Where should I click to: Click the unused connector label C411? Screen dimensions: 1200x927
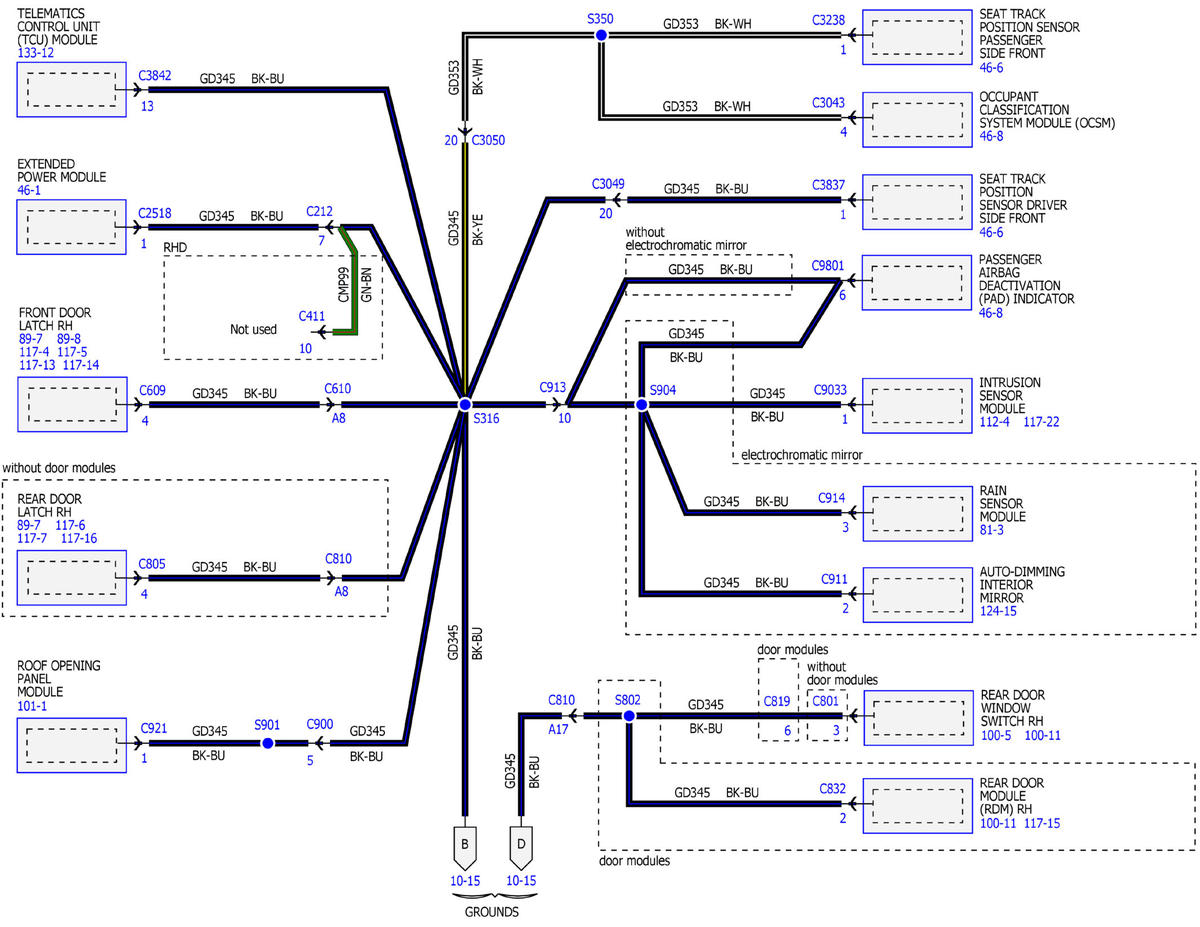point(312,316)
